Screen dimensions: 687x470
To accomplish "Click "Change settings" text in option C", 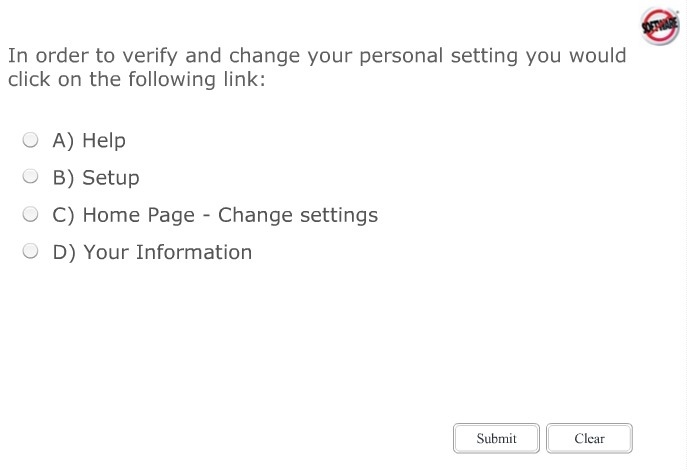I will (298, 215).
